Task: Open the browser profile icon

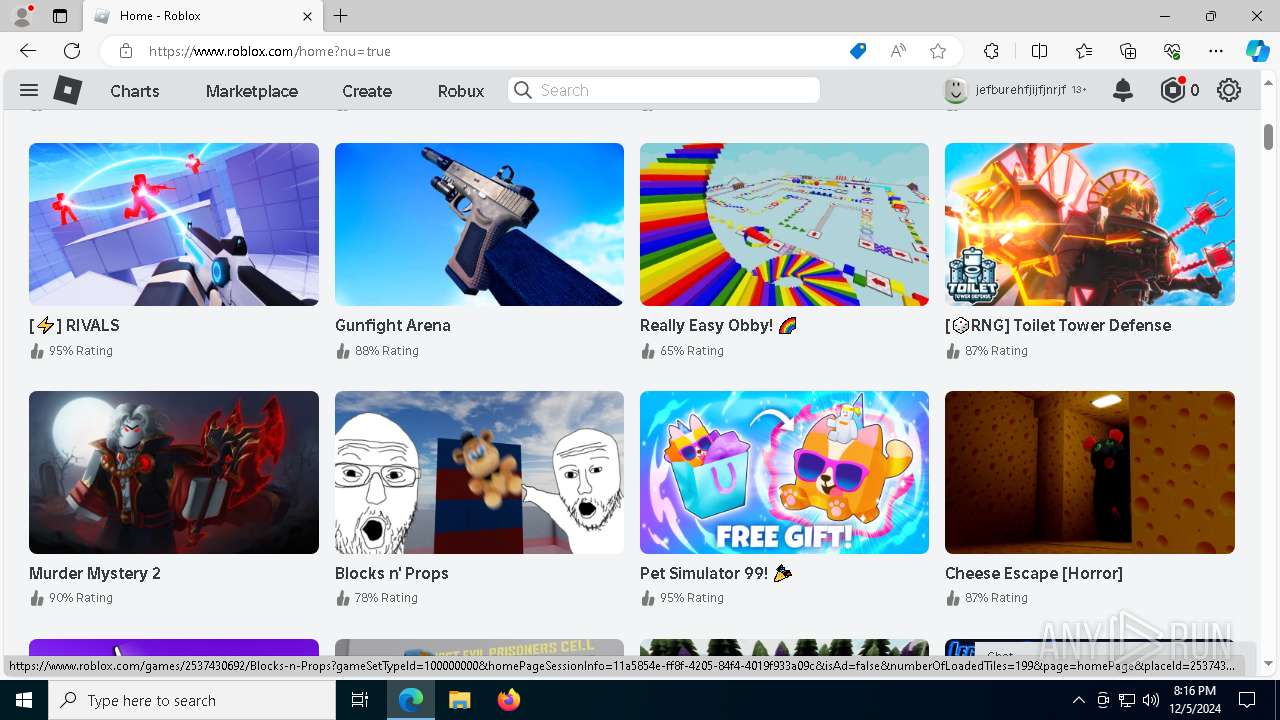Action: [22, 16]
